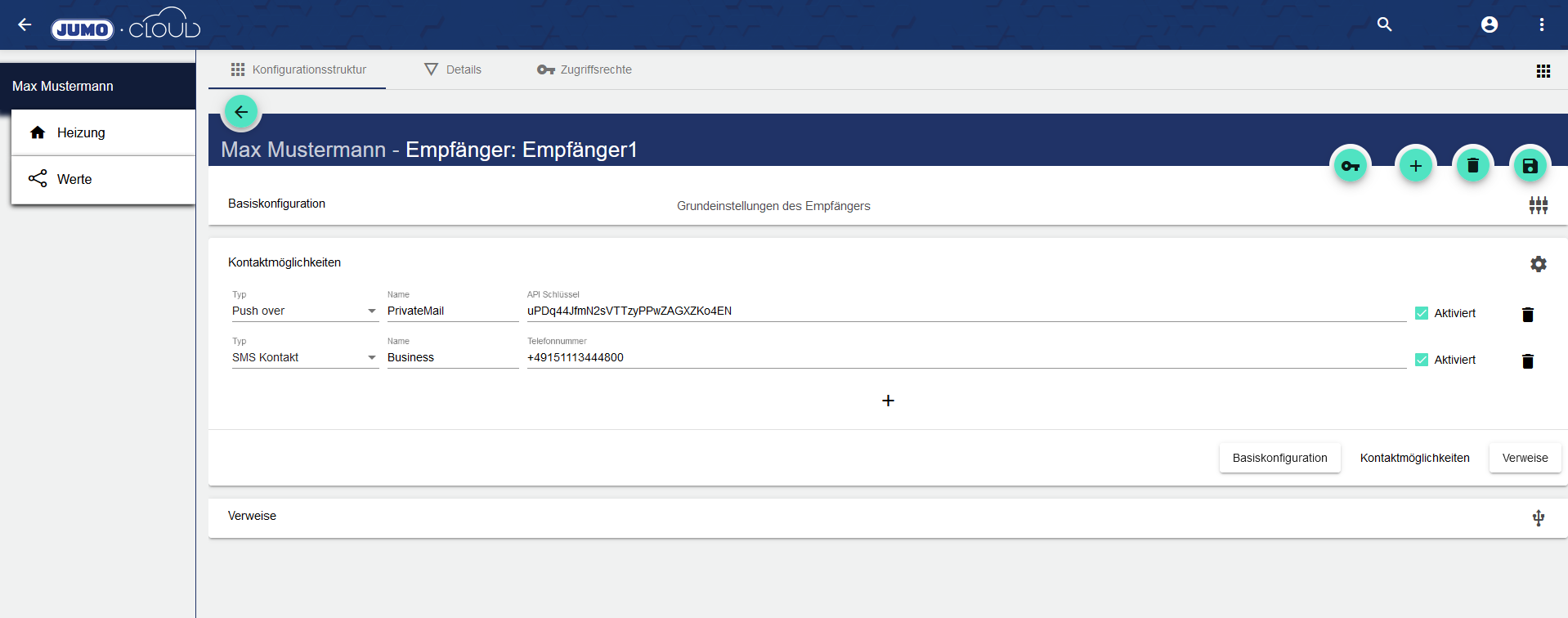The width and height of the screenshot is (1568, 618).
Task: Open the SMS Kontakt type dropdown
Action: [304, 358]
